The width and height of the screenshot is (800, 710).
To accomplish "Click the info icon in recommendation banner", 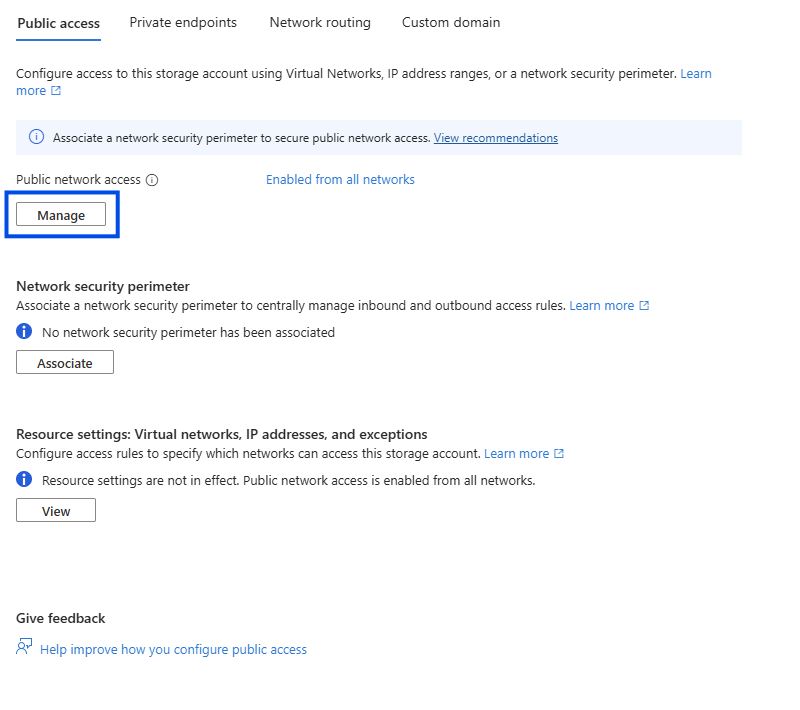I will tap(36, 138).
